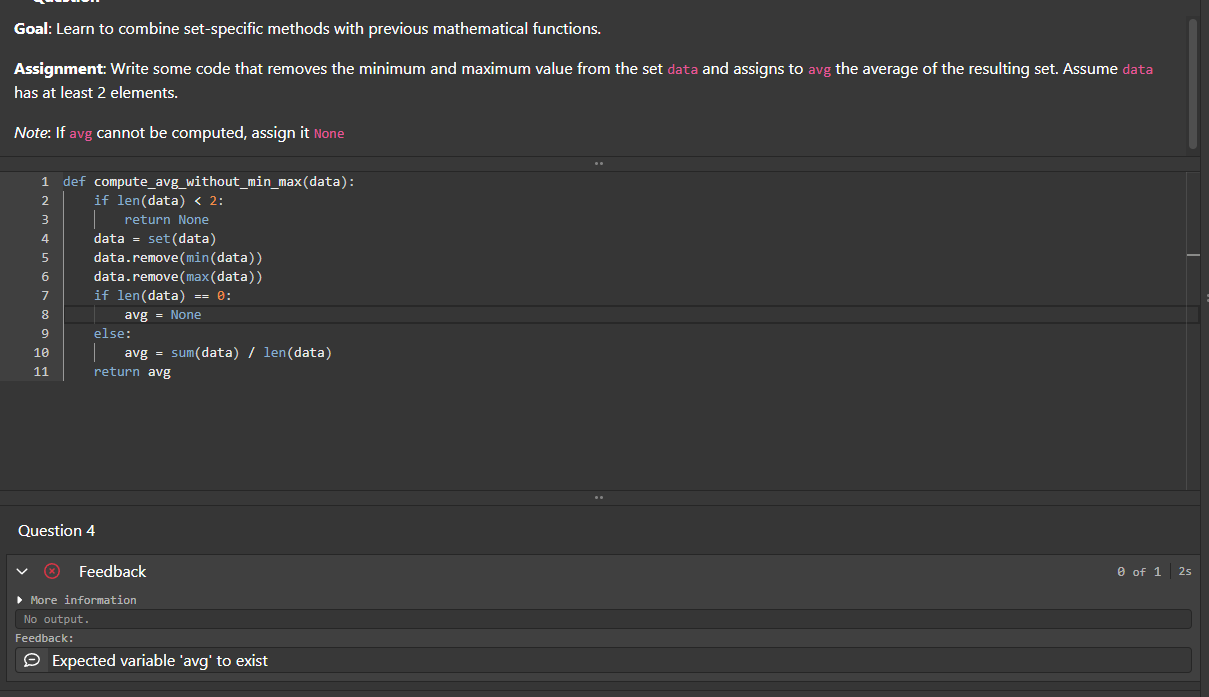
Task: Place cursor on "avg = sum(data) / len(data)" line
Action: pyautogui.click(x=228, y=353)
